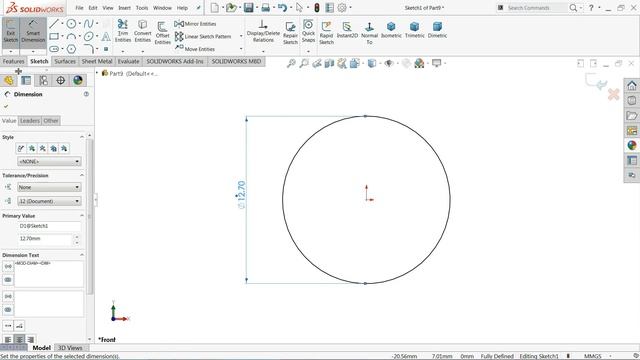
Task: Select the sketch Text tool
Action: pyautogui.click(x=106, y=36)
